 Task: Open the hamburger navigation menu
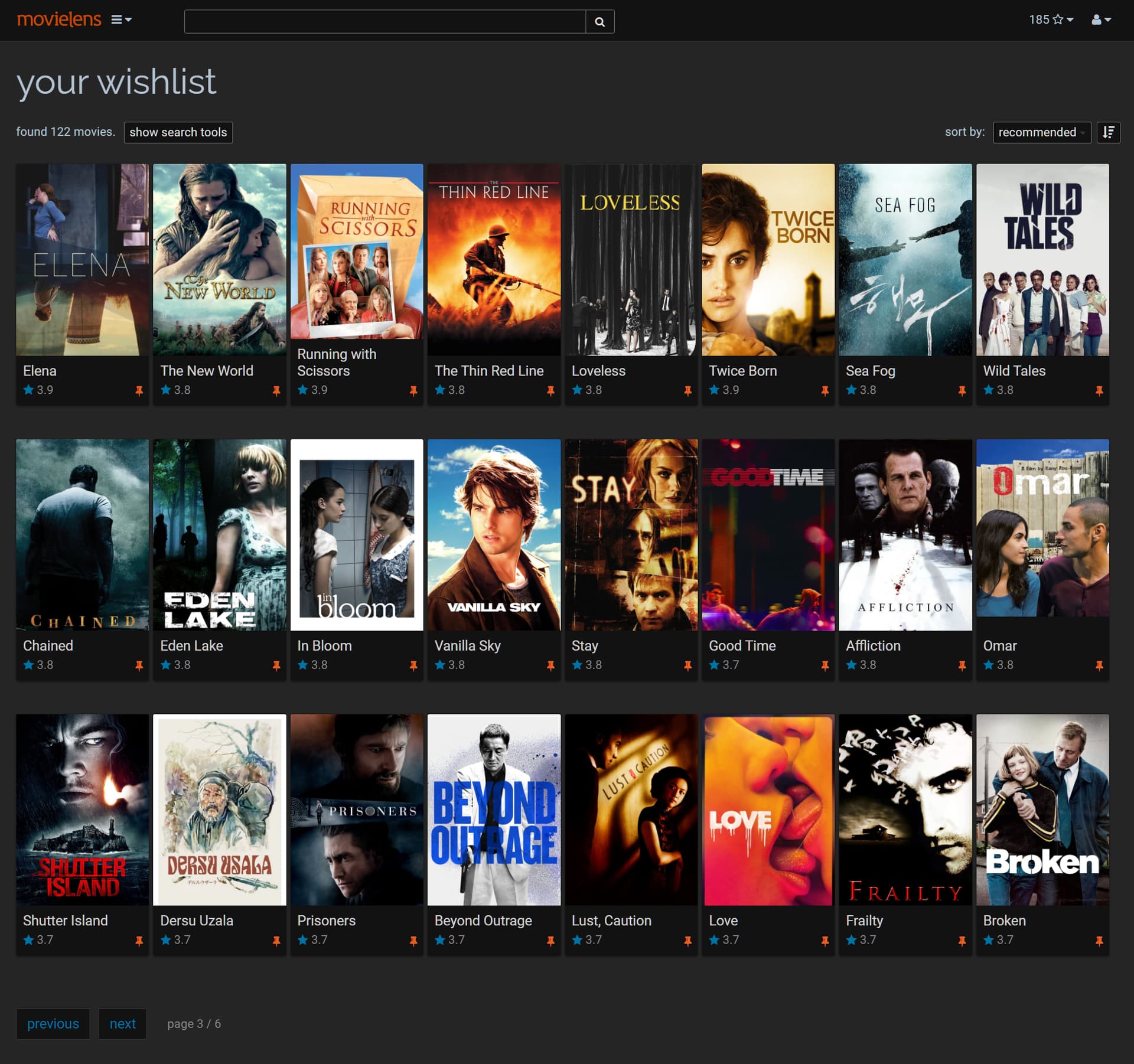[121, 19]
